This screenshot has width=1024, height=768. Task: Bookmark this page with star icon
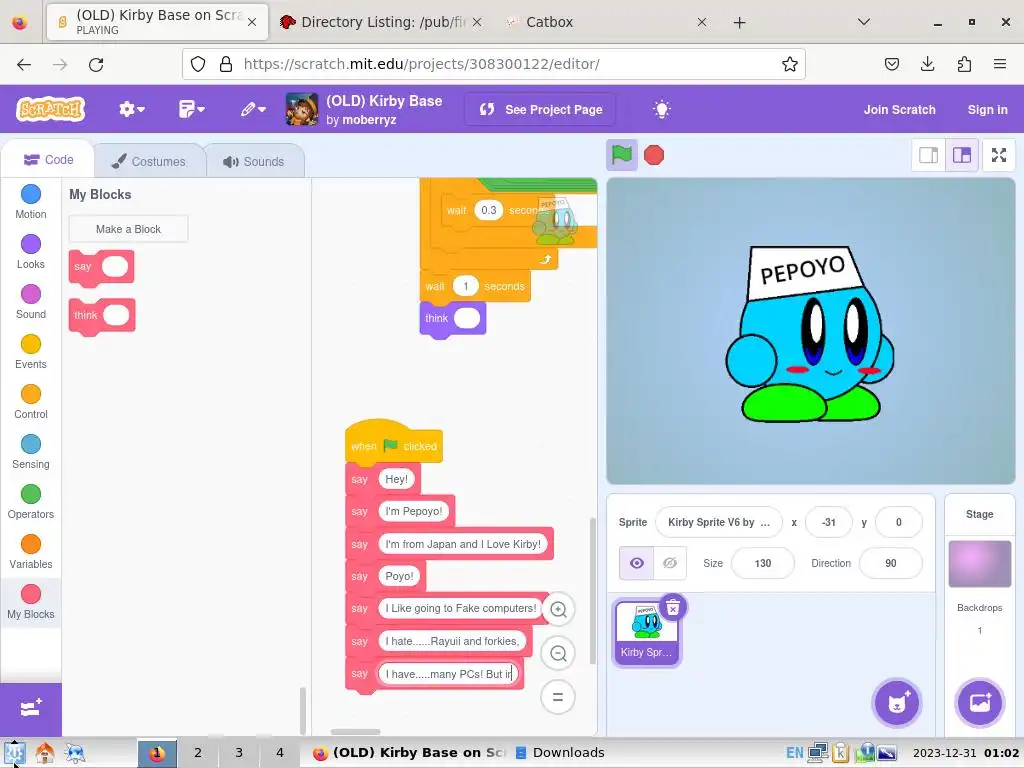[x=790, y=64]
